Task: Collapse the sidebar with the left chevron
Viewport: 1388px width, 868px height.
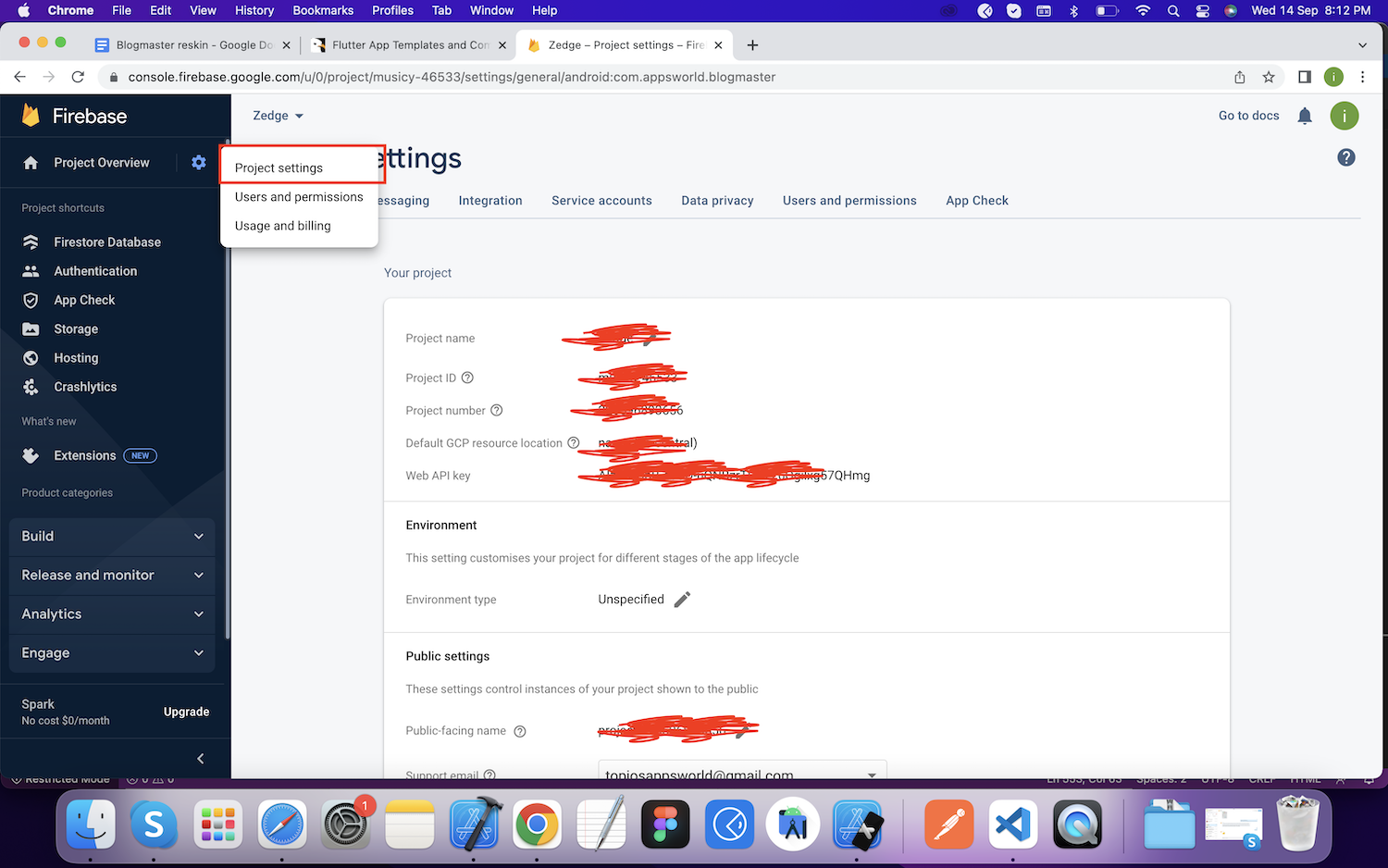Action: click(201, 759)
